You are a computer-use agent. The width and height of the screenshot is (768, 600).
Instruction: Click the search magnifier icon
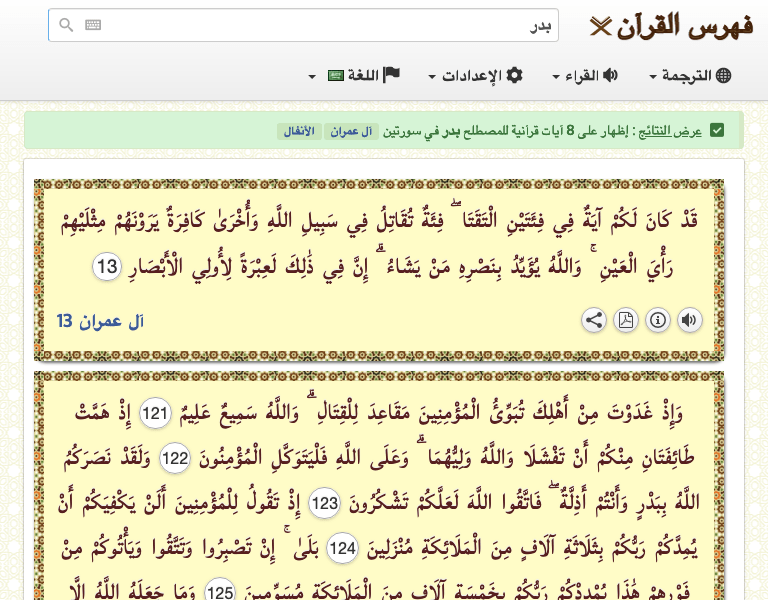click(x=66, y=26)
